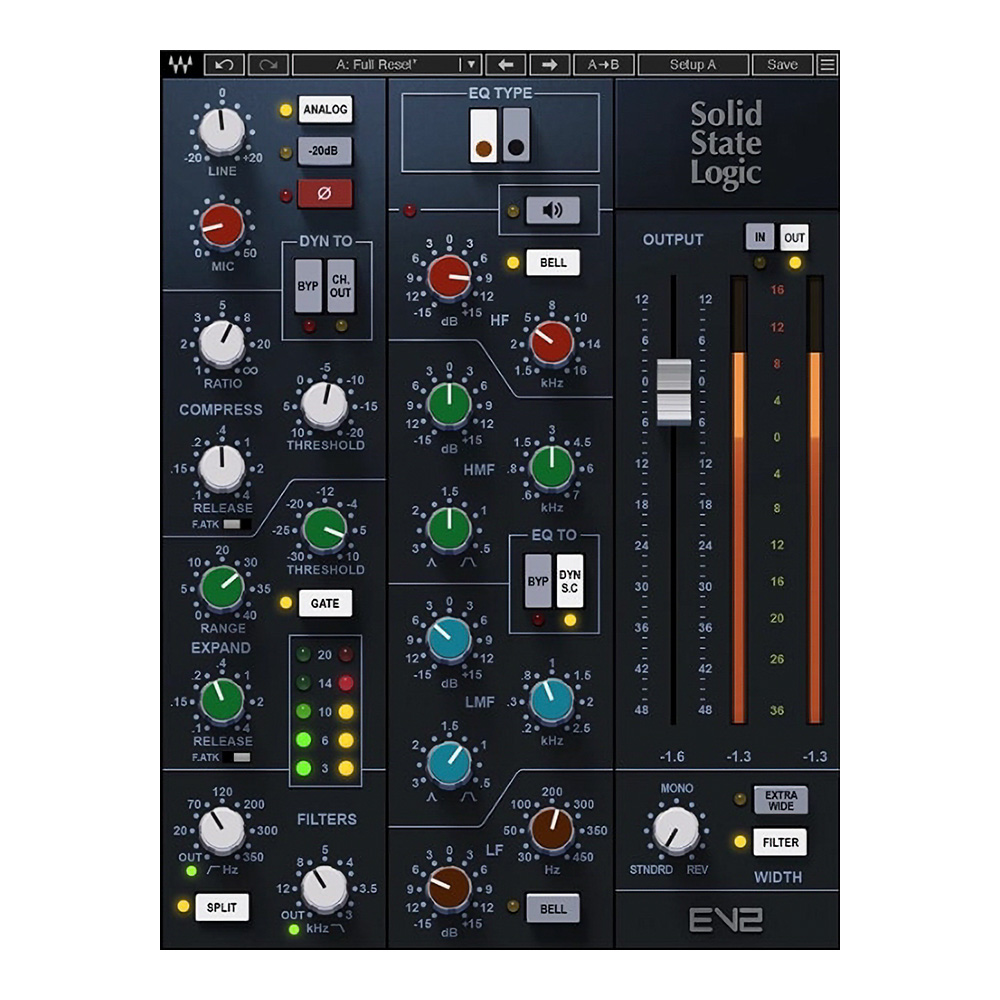1000x1000 pixels.
Task: Click the Waves logo icon
Action: (x=180, y=64)
